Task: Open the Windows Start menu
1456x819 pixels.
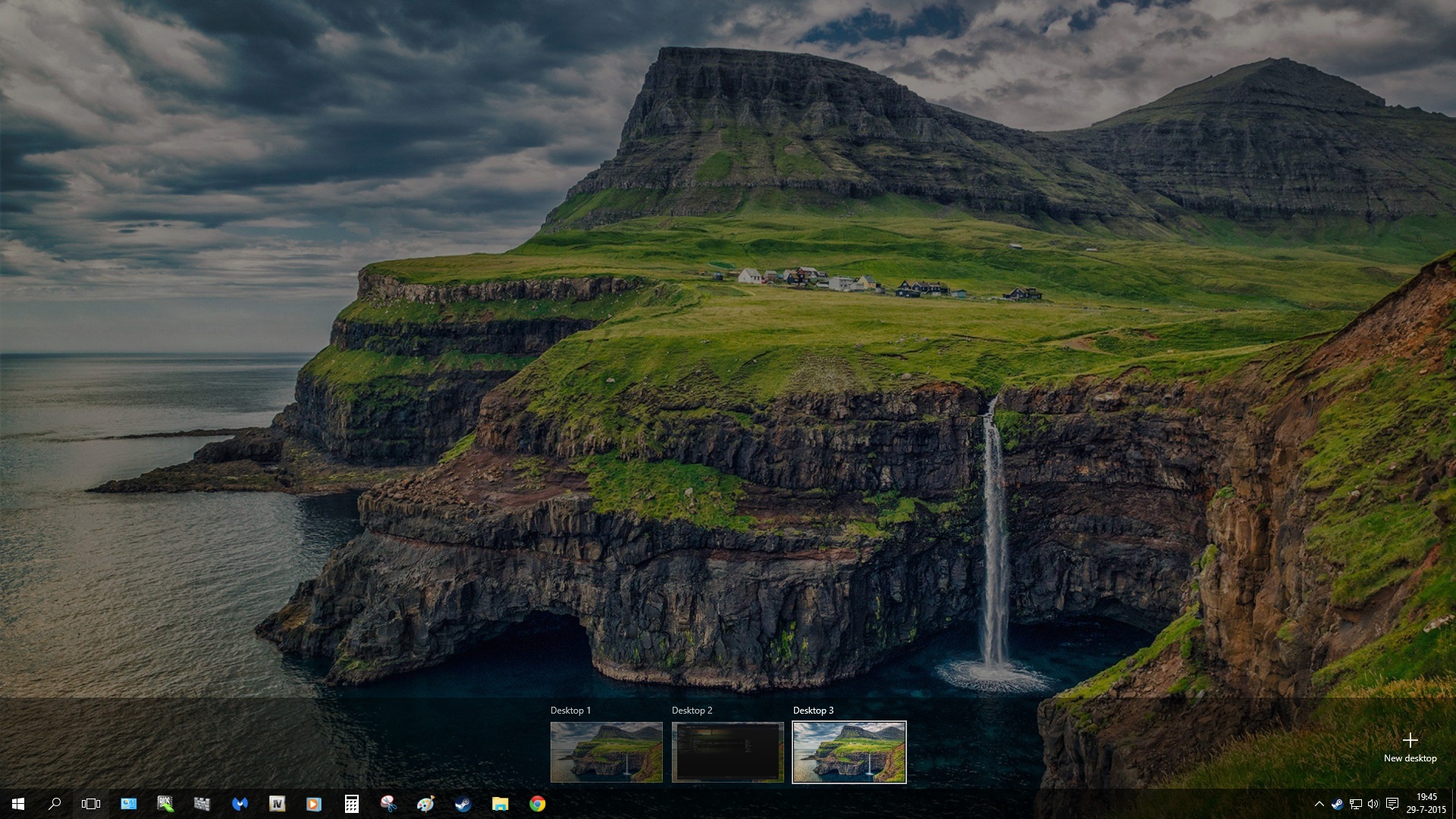Action: point(18,804)
